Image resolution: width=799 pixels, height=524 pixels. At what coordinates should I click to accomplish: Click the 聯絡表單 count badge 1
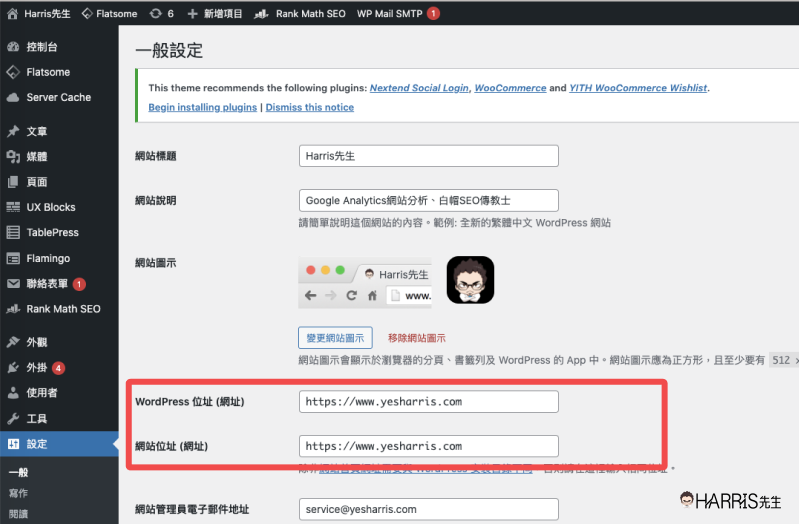[x=79, y=284]
